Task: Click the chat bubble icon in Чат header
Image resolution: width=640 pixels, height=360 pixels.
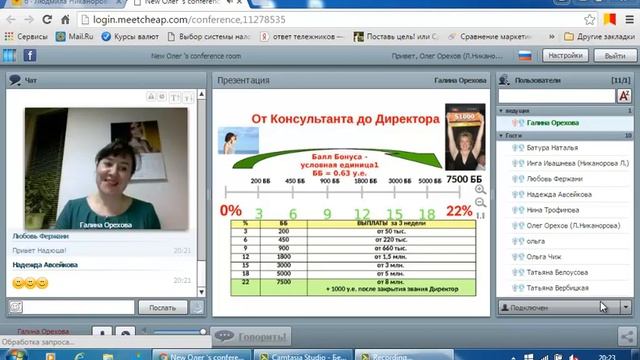Action: click(x=15, y=80)
